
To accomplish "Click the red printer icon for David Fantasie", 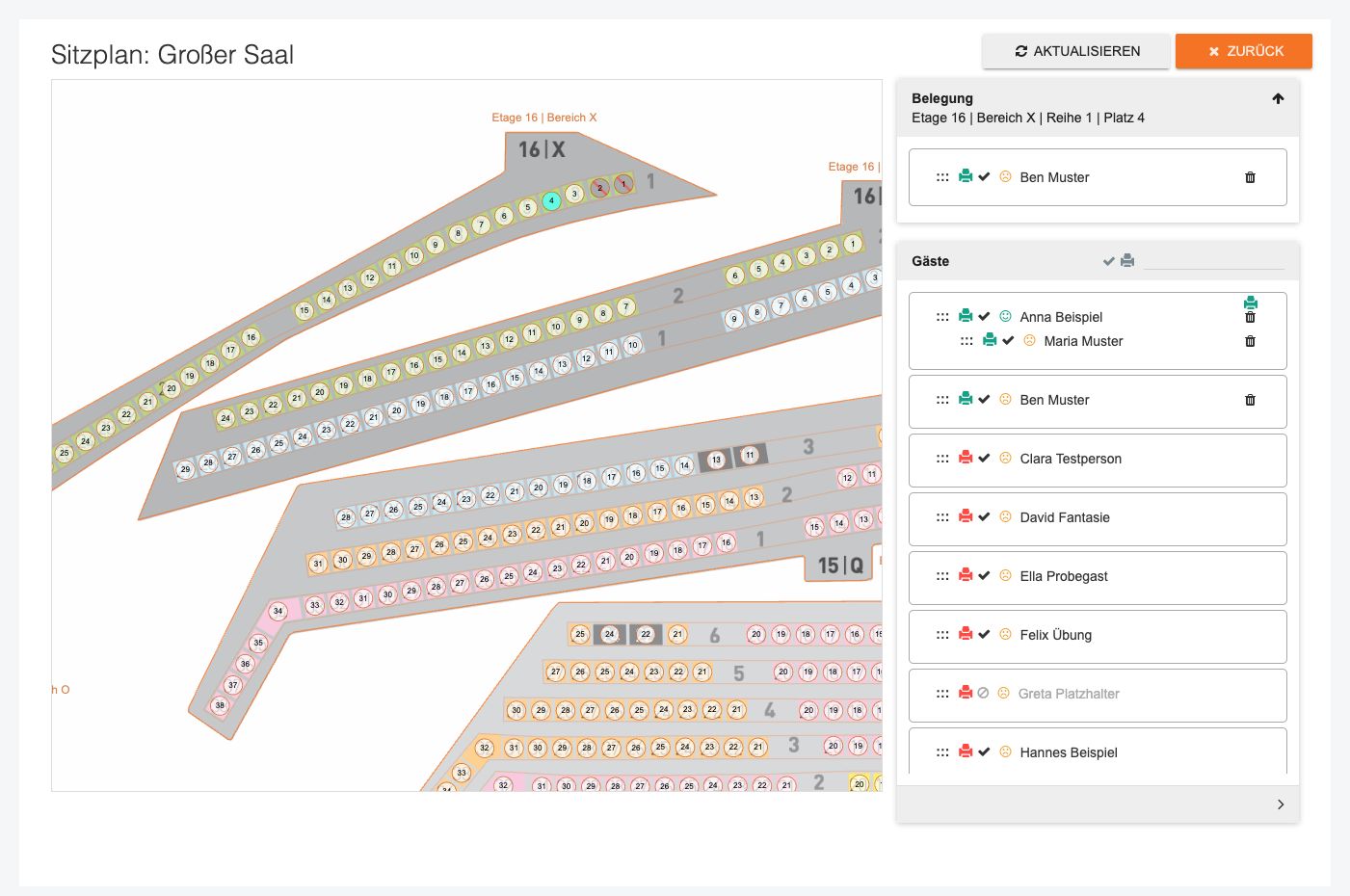I will coord(966,516).
